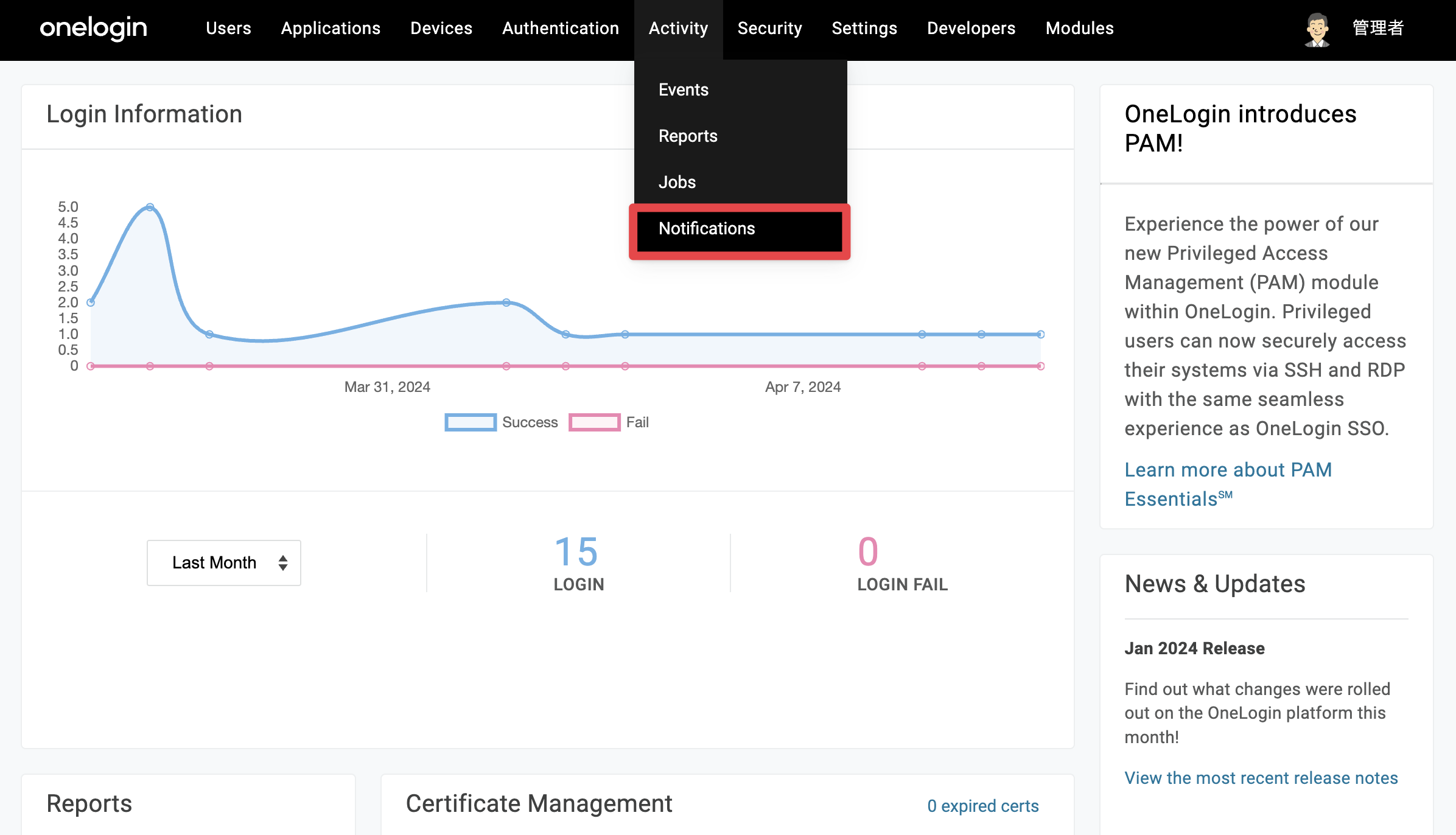Click the peak data point at 5.0

pyautogui.click(x=150, y=207)
